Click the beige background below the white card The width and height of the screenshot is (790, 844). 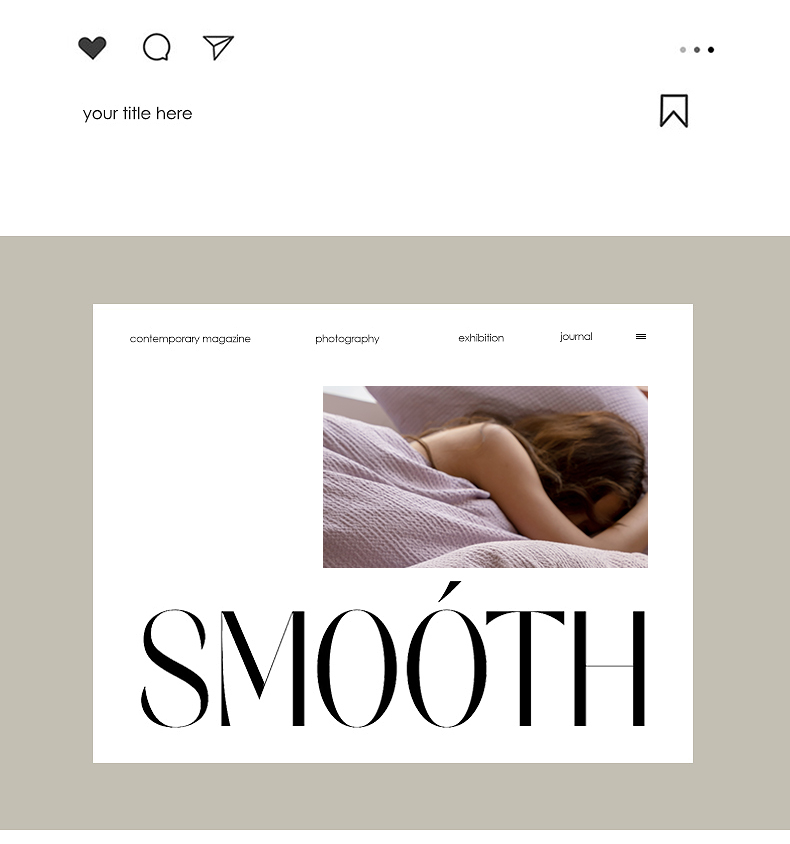coord(395,796)
